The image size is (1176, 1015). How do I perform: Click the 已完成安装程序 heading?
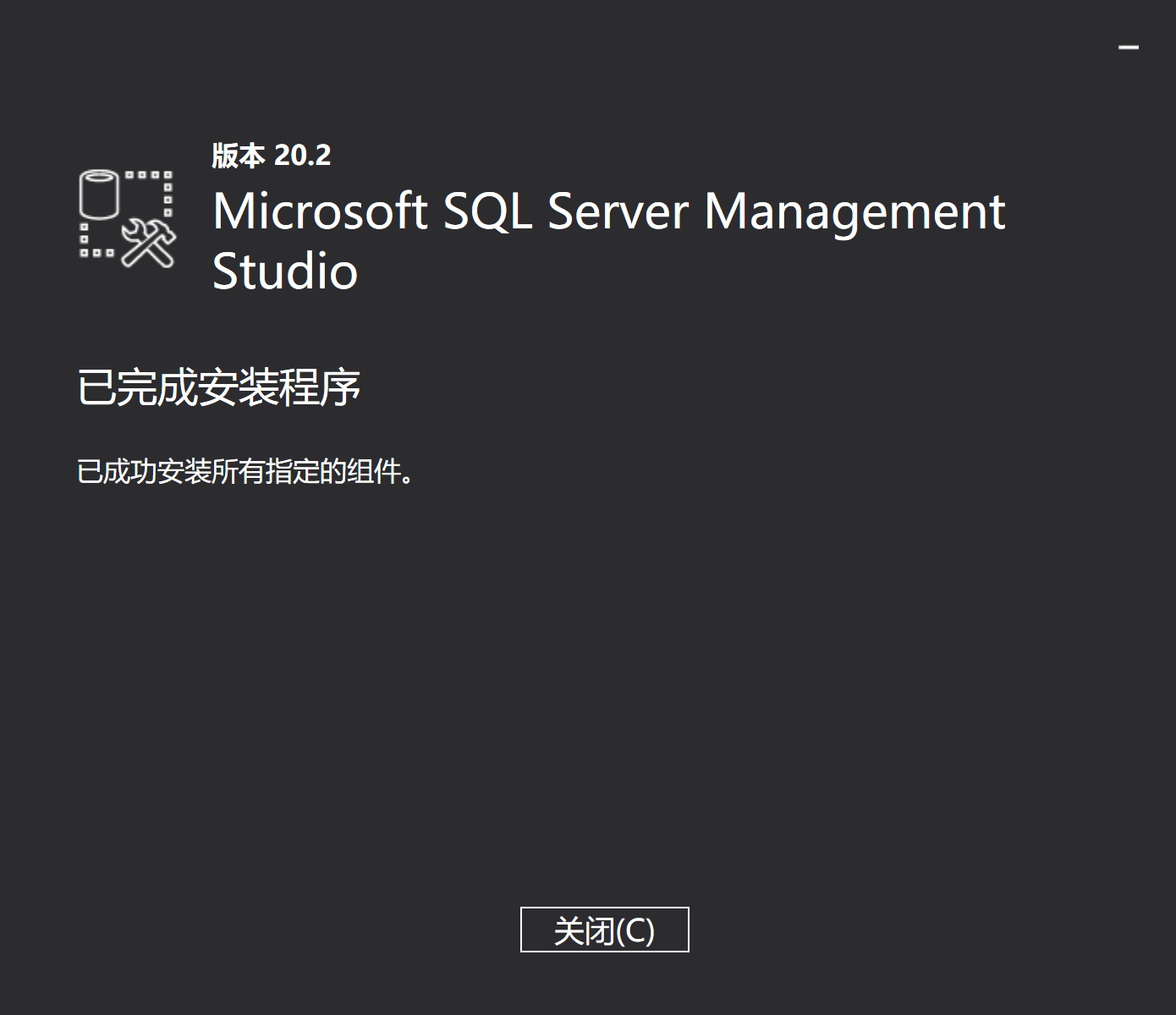tap(218, 388)
